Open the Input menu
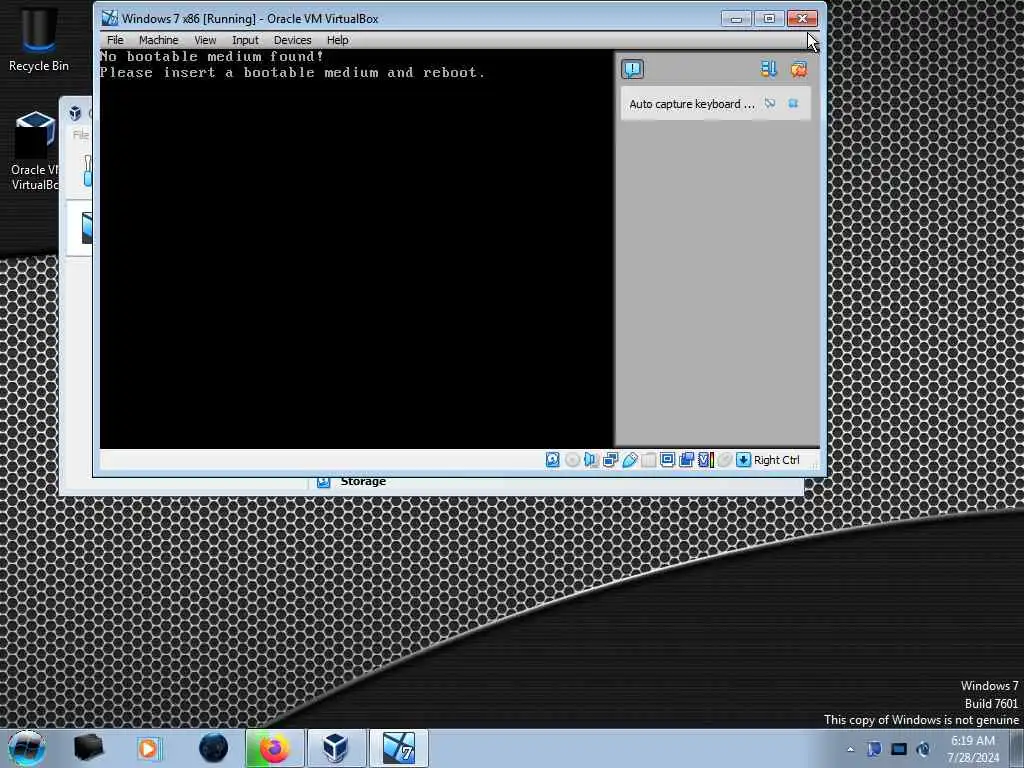The image size is (1024, 768). click(245, 40)
